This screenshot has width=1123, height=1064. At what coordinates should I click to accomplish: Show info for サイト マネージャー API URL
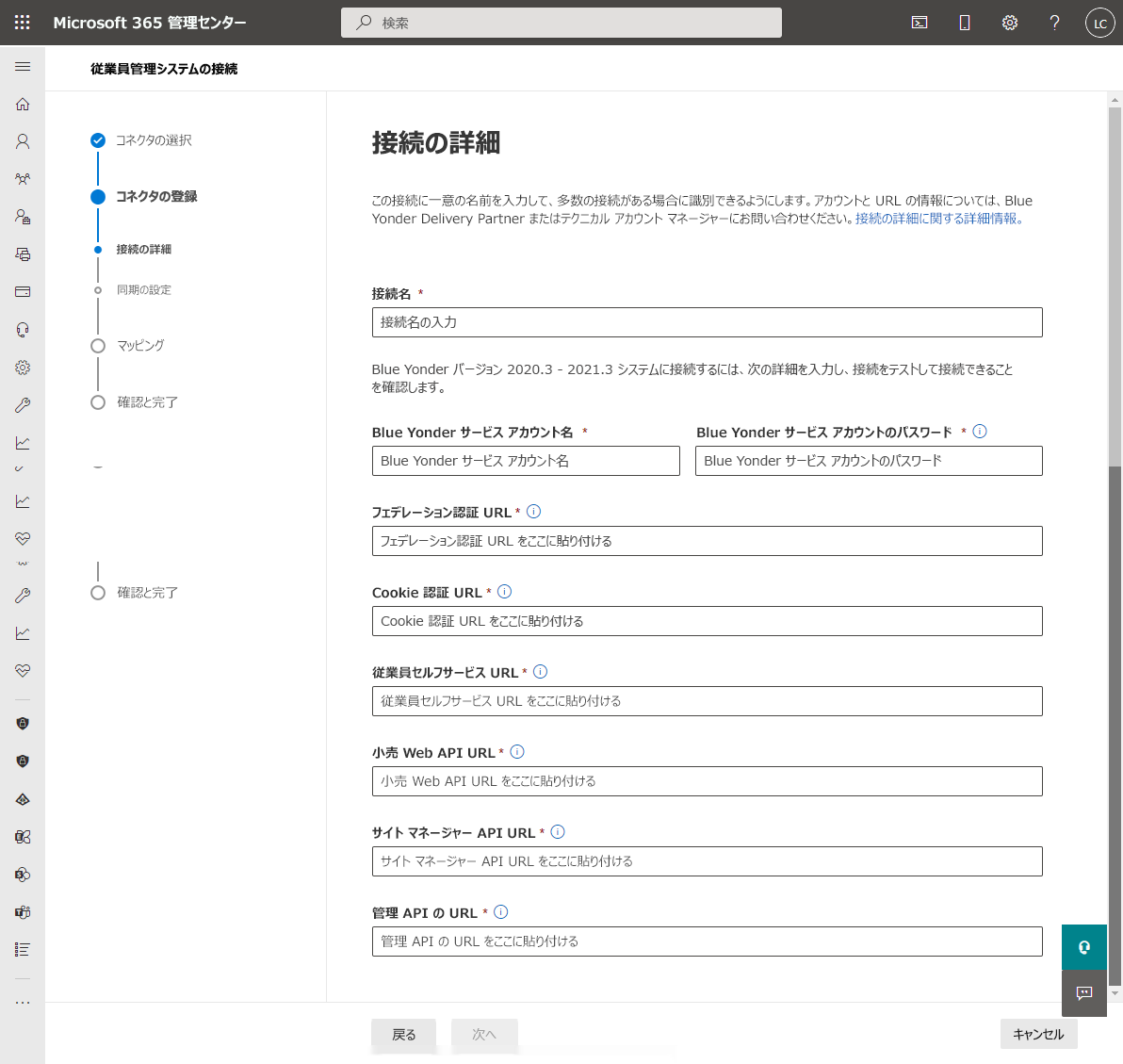557,832
